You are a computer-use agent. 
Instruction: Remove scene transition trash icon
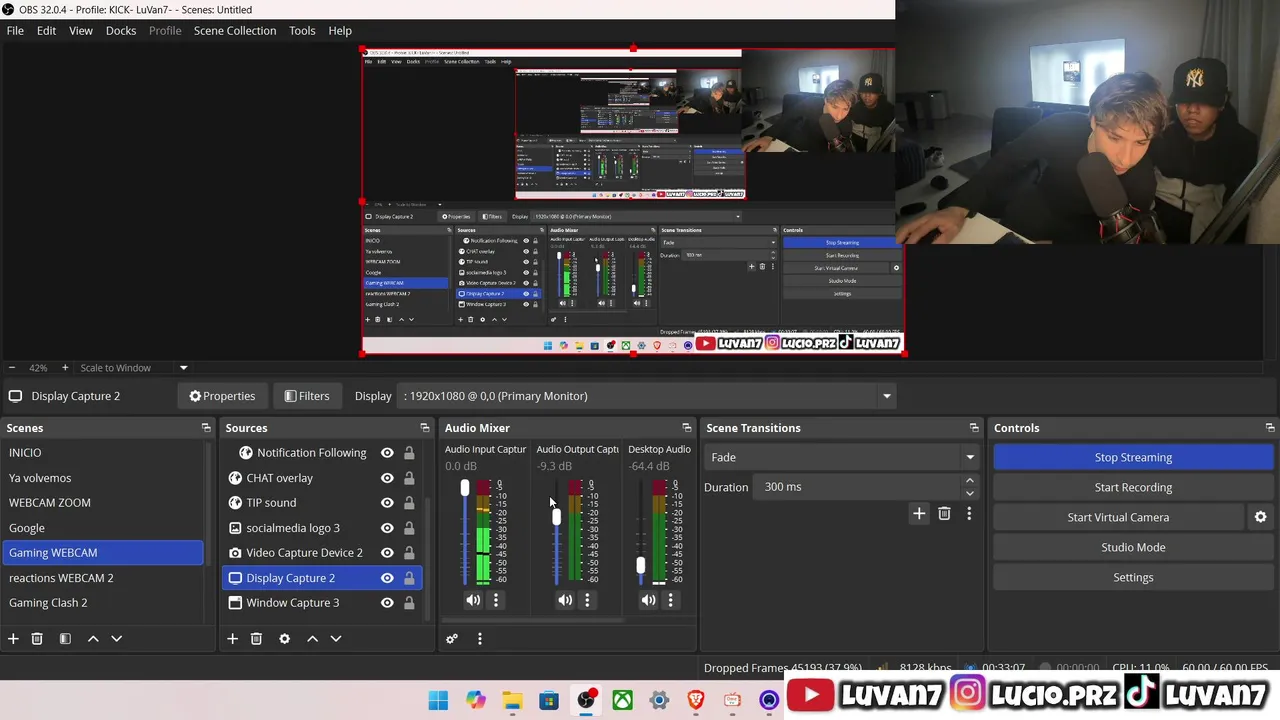coord(944,513)
